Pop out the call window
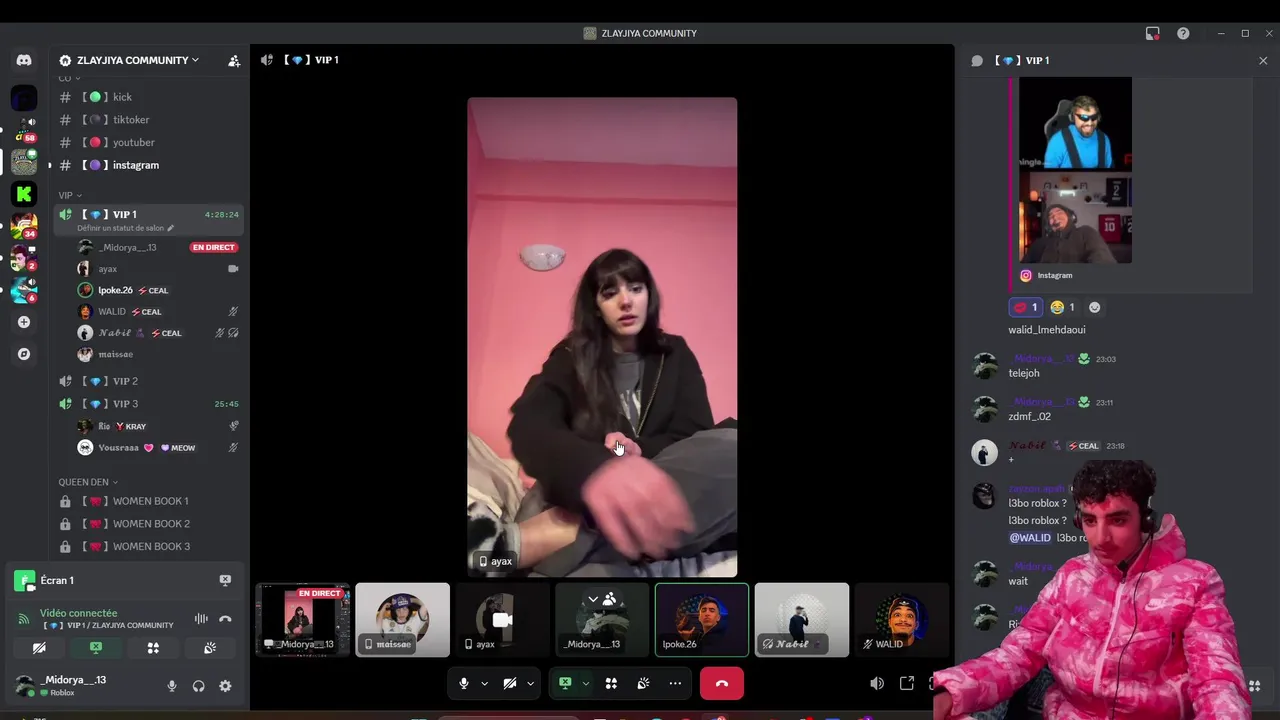Image resolution: width=1280 pixels, height=720 pixels. click(907, 683)
